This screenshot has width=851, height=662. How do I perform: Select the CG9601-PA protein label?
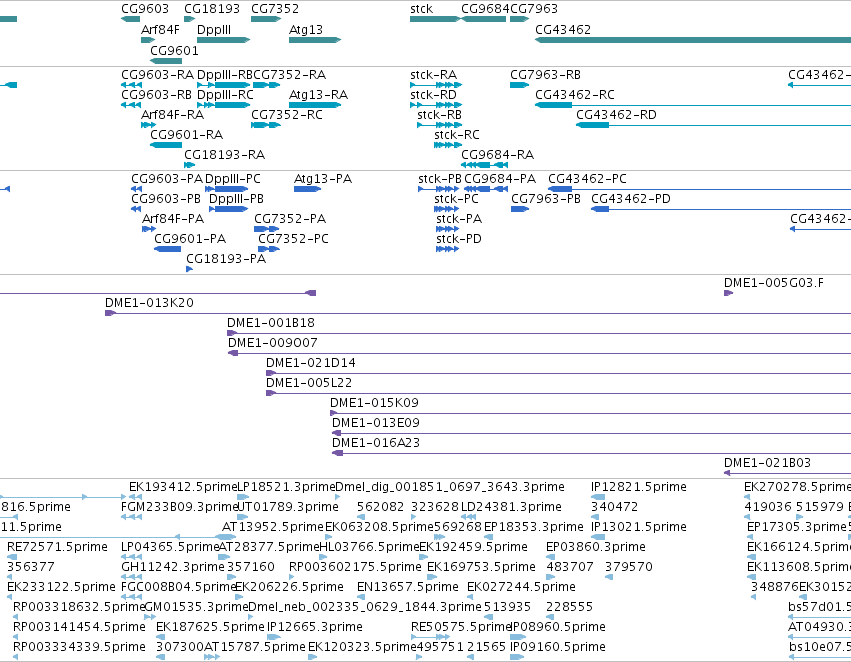[x=190, y=239]
